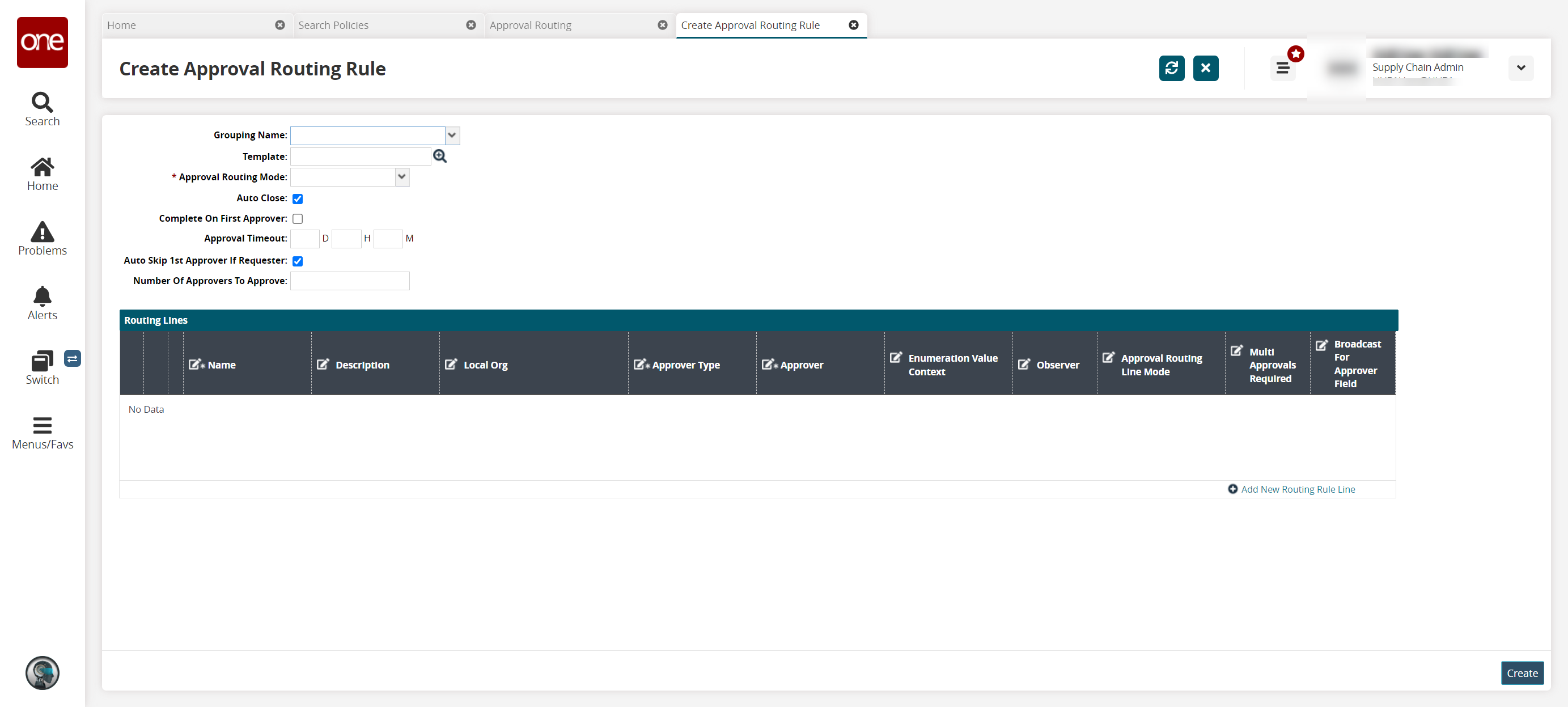Open the Alerts bell icon

point(42,296)
